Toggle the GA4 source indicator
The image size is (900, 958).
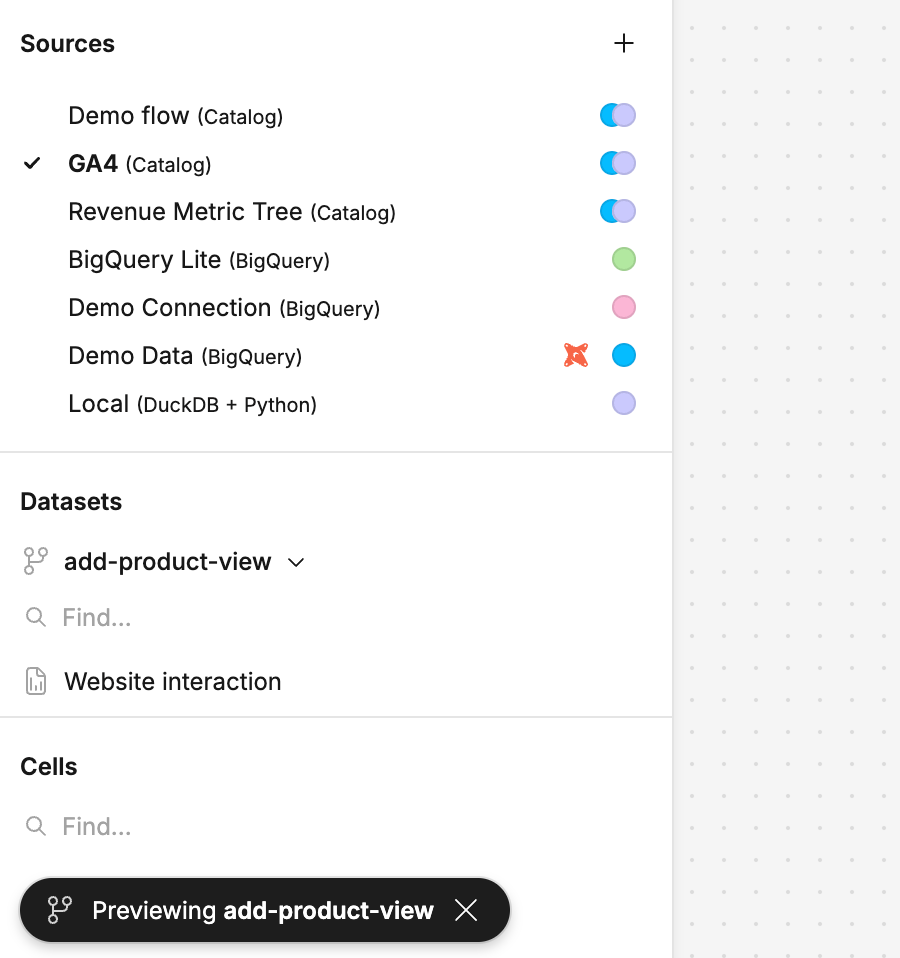tap(618, 163)
